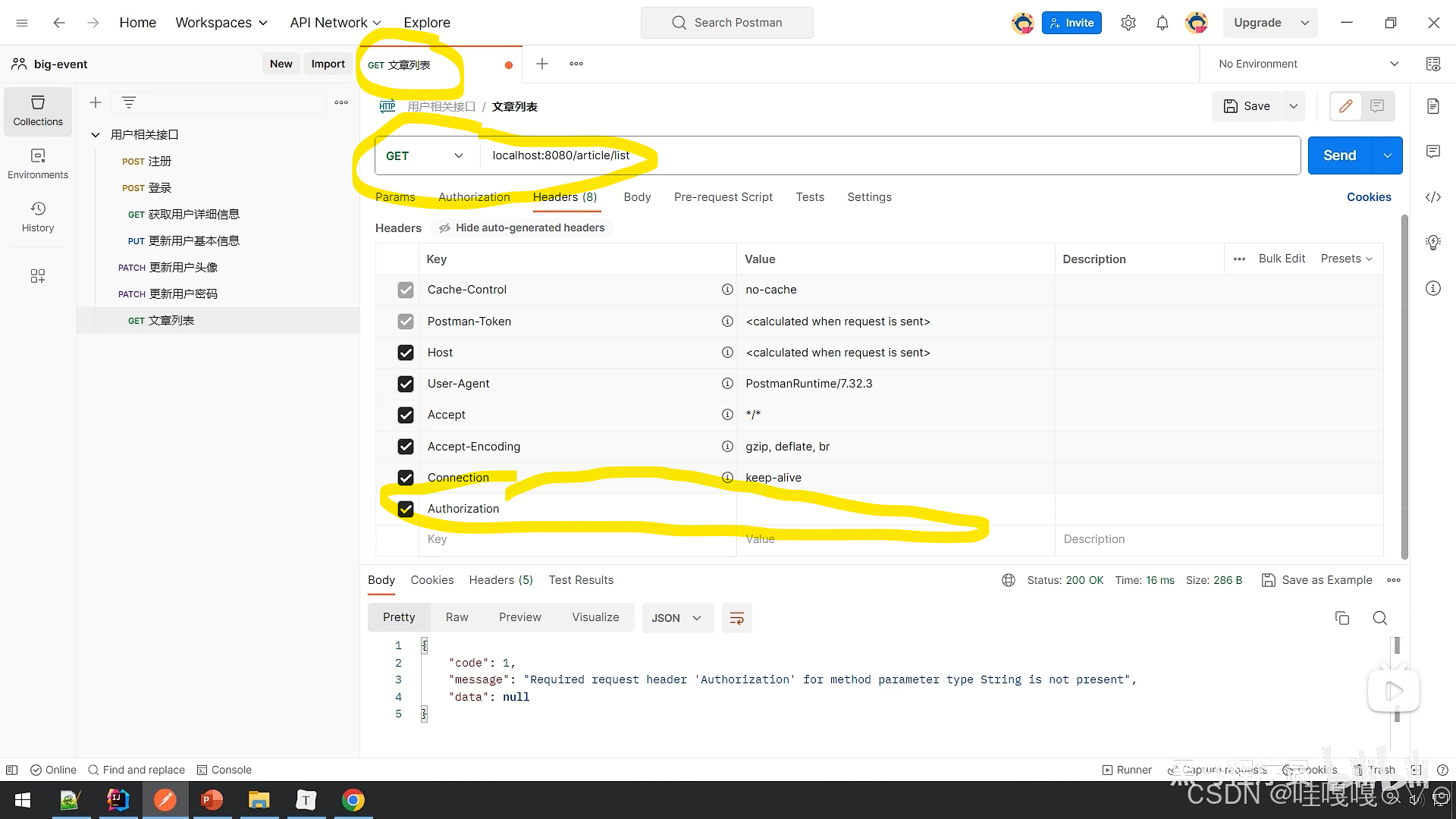Open the GET method dropdown
This screenshot has height=819, width=1456.
click(425, 155)
